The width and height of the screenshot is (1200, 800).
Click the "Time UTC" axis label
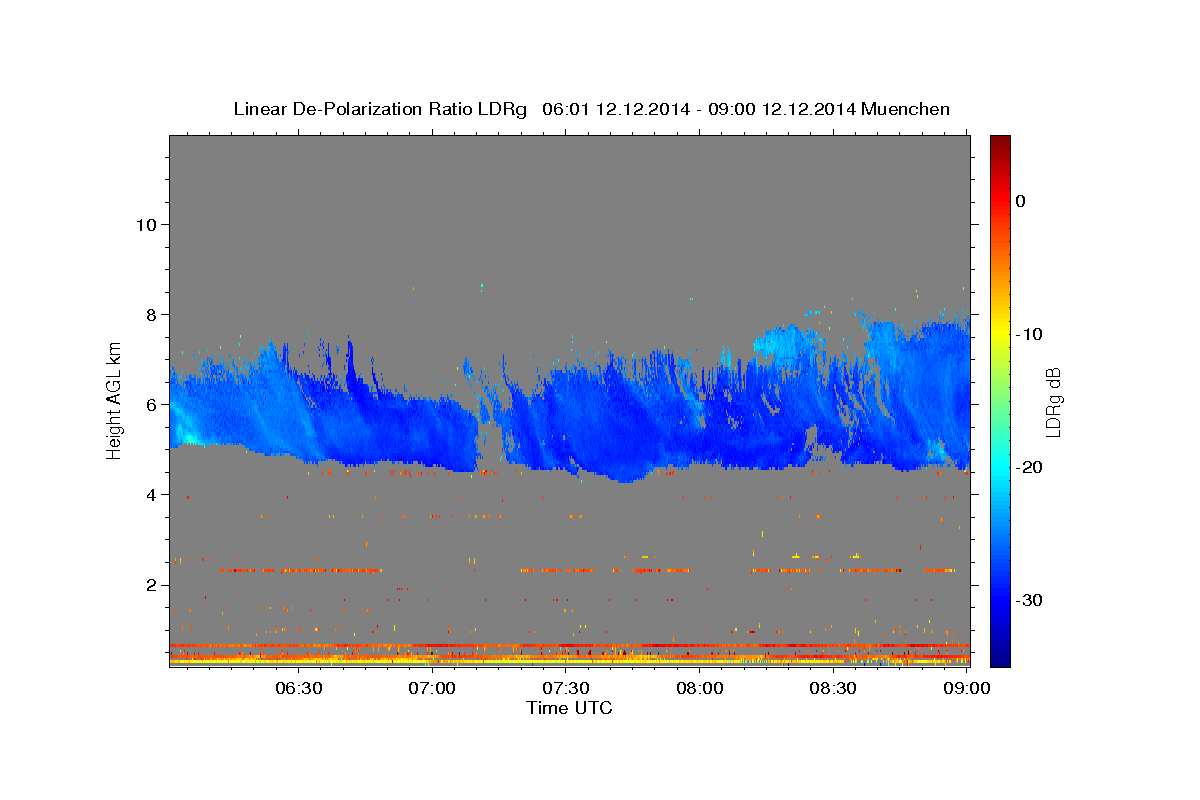pos(569,708)
